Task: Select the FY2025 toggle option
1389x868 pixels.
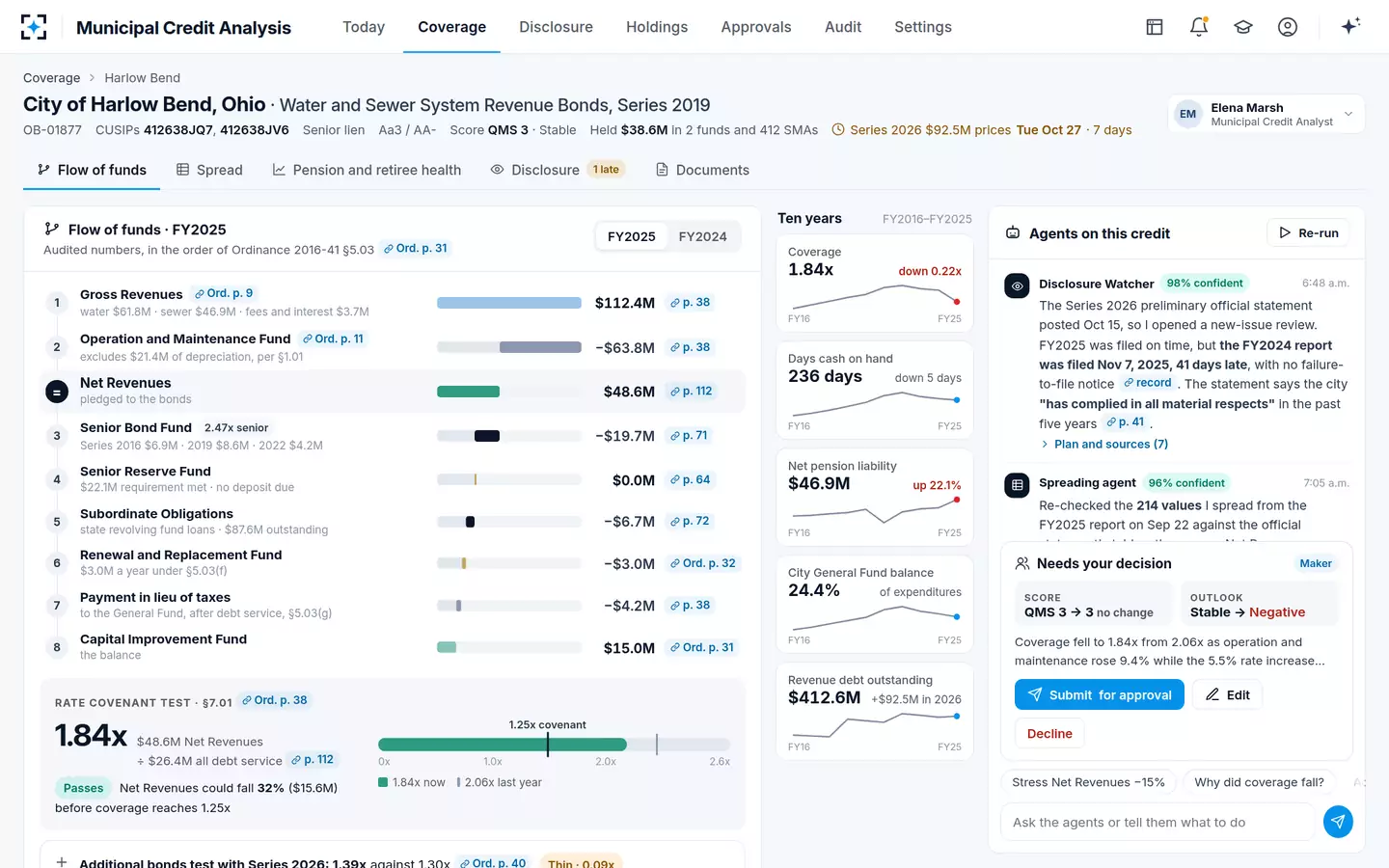Action: click(632, 236)
